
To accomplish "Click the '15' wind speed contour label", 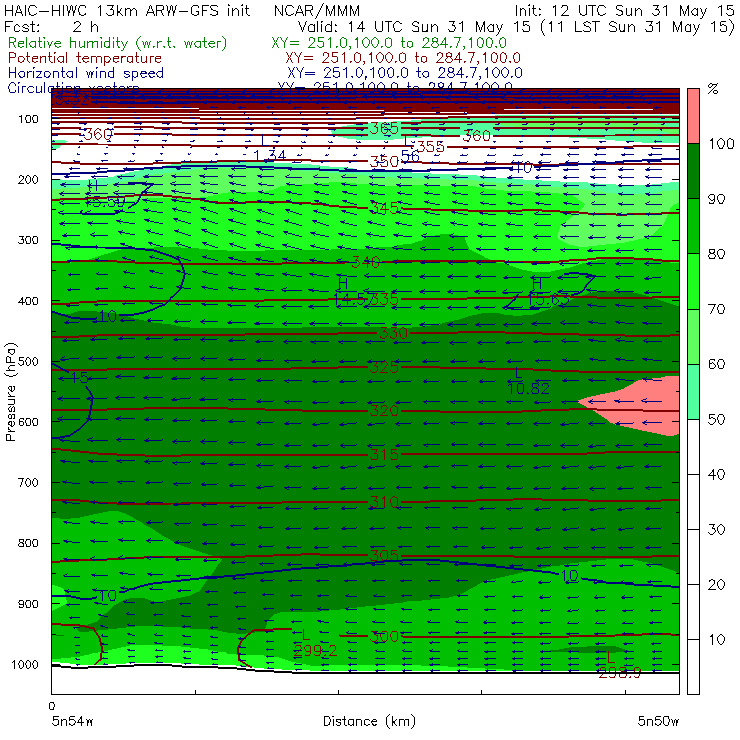I will tap(79, 378).
